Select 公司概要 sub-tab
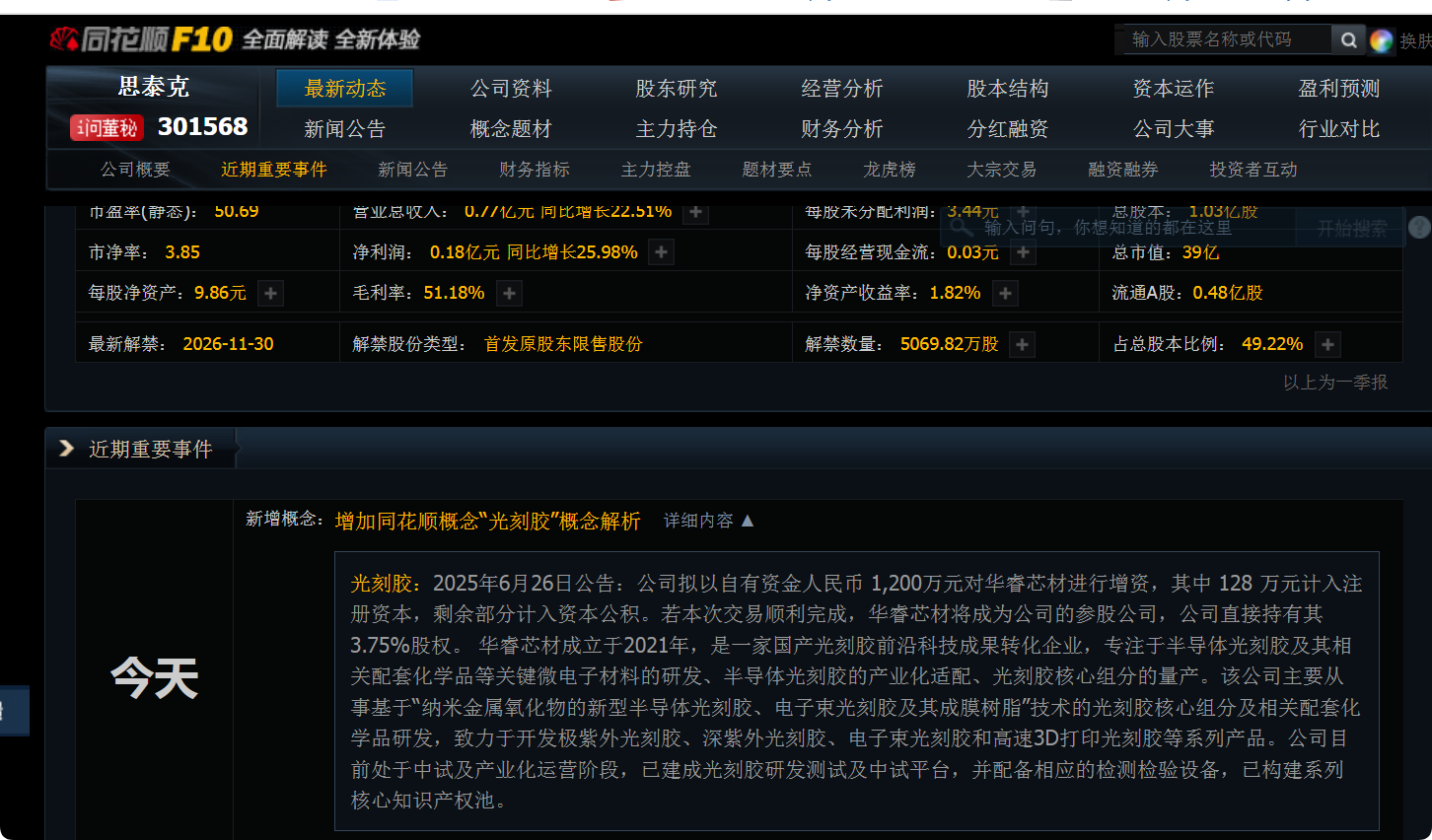The width and height of the screenshot is (1432, 840). pyautogui.click(x=135, y=170)
